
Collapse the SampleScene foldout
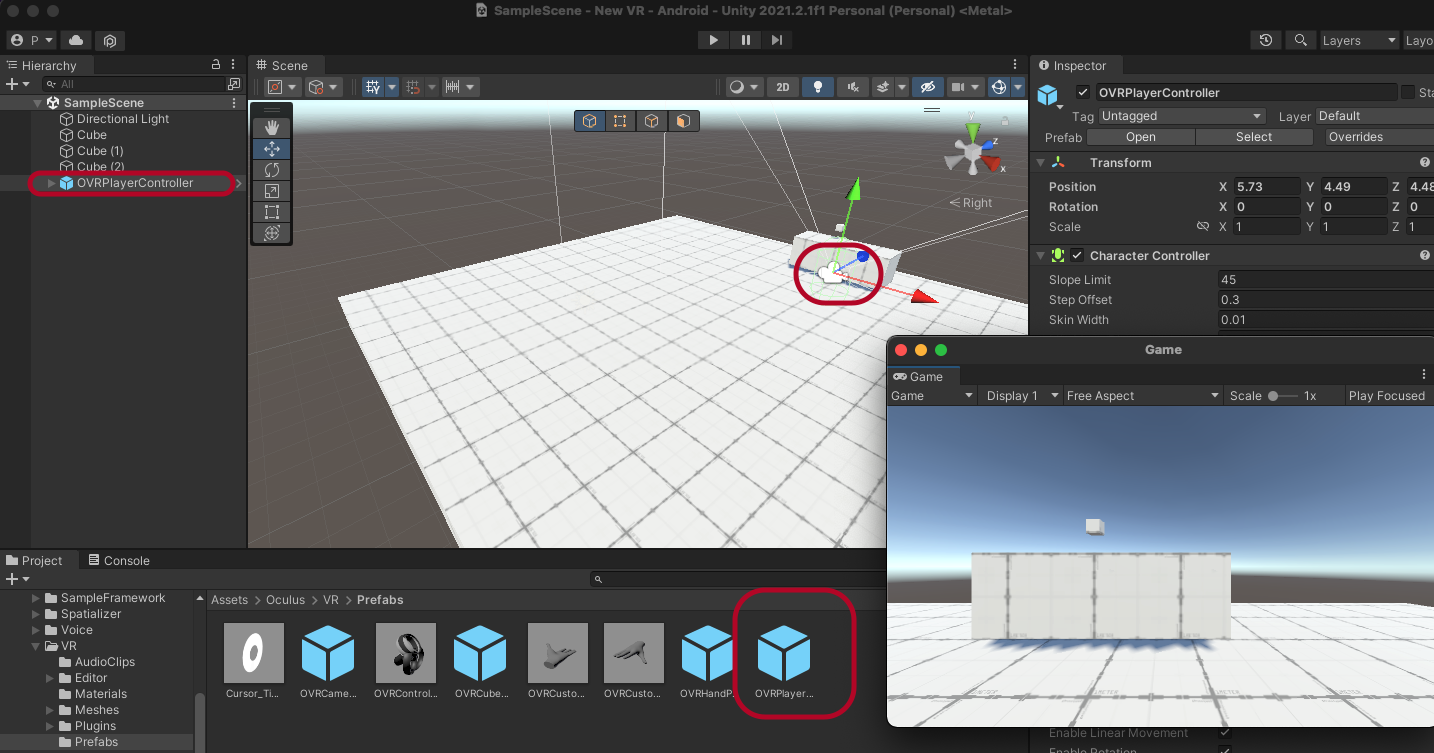pyautogui.click(x=38, y=103)
